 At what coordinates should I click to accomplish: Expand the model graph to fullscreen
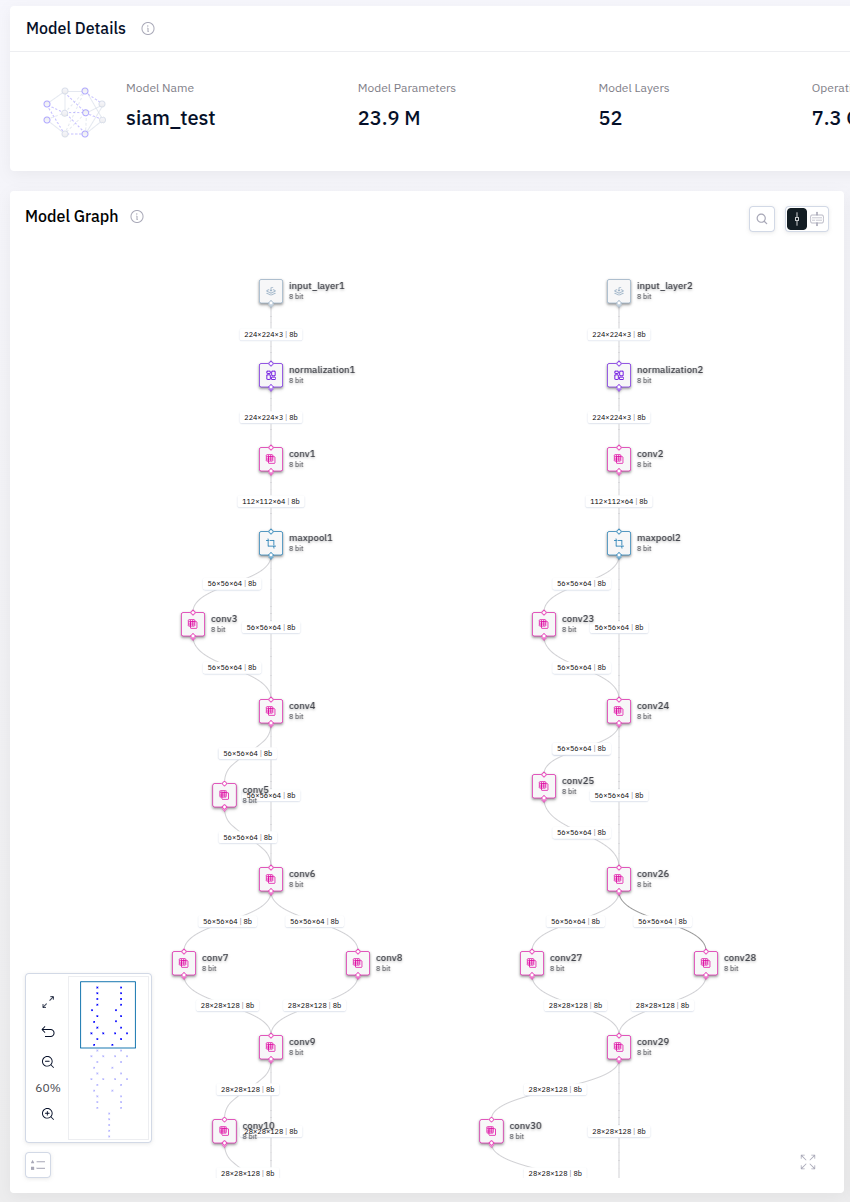808,1162
